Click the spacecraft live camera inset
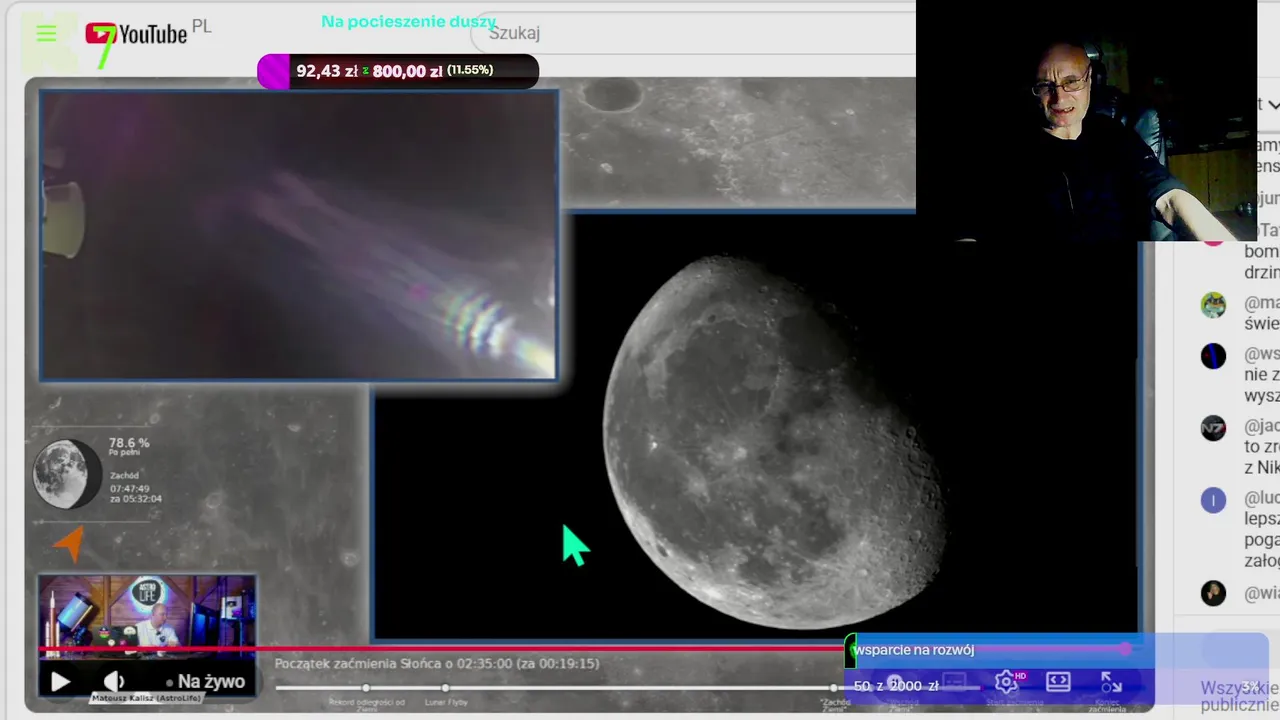The height and width of the screenshot is (720, 1280). tap(298, 235)
